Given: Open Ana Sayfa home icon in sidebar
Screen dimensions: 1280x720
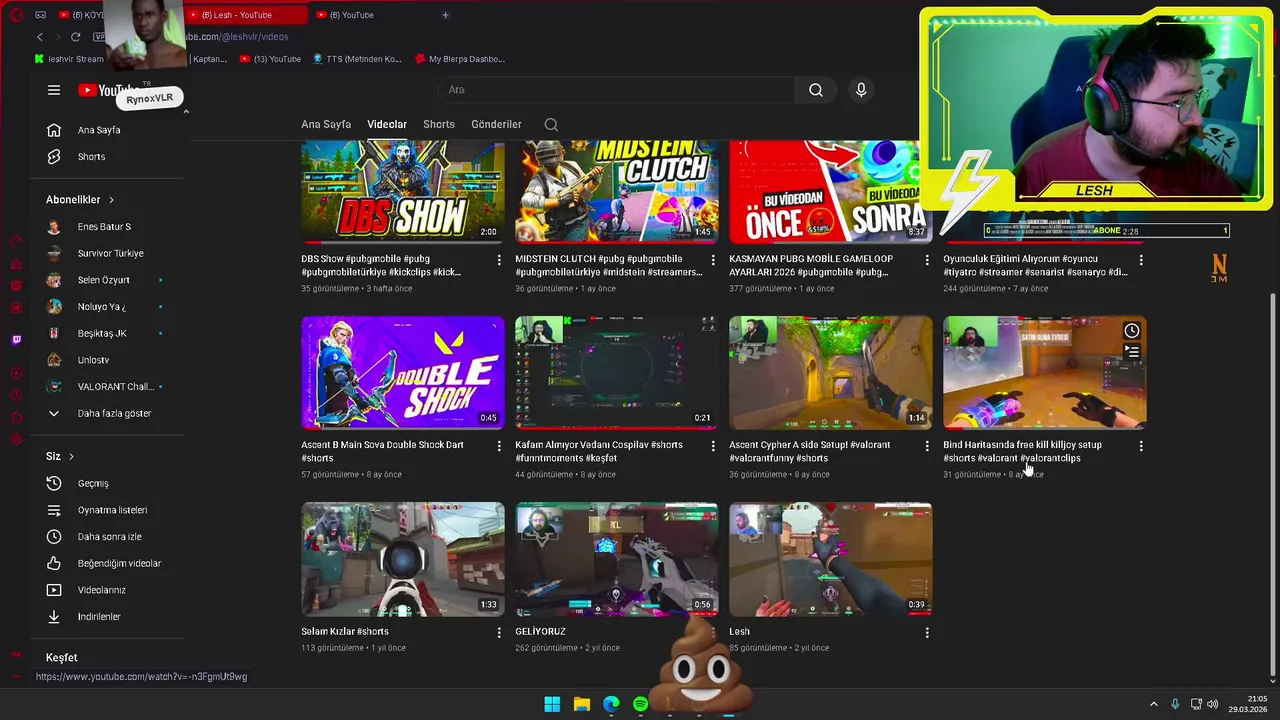Looking at the screenshot, I should [x=54, y=130].
